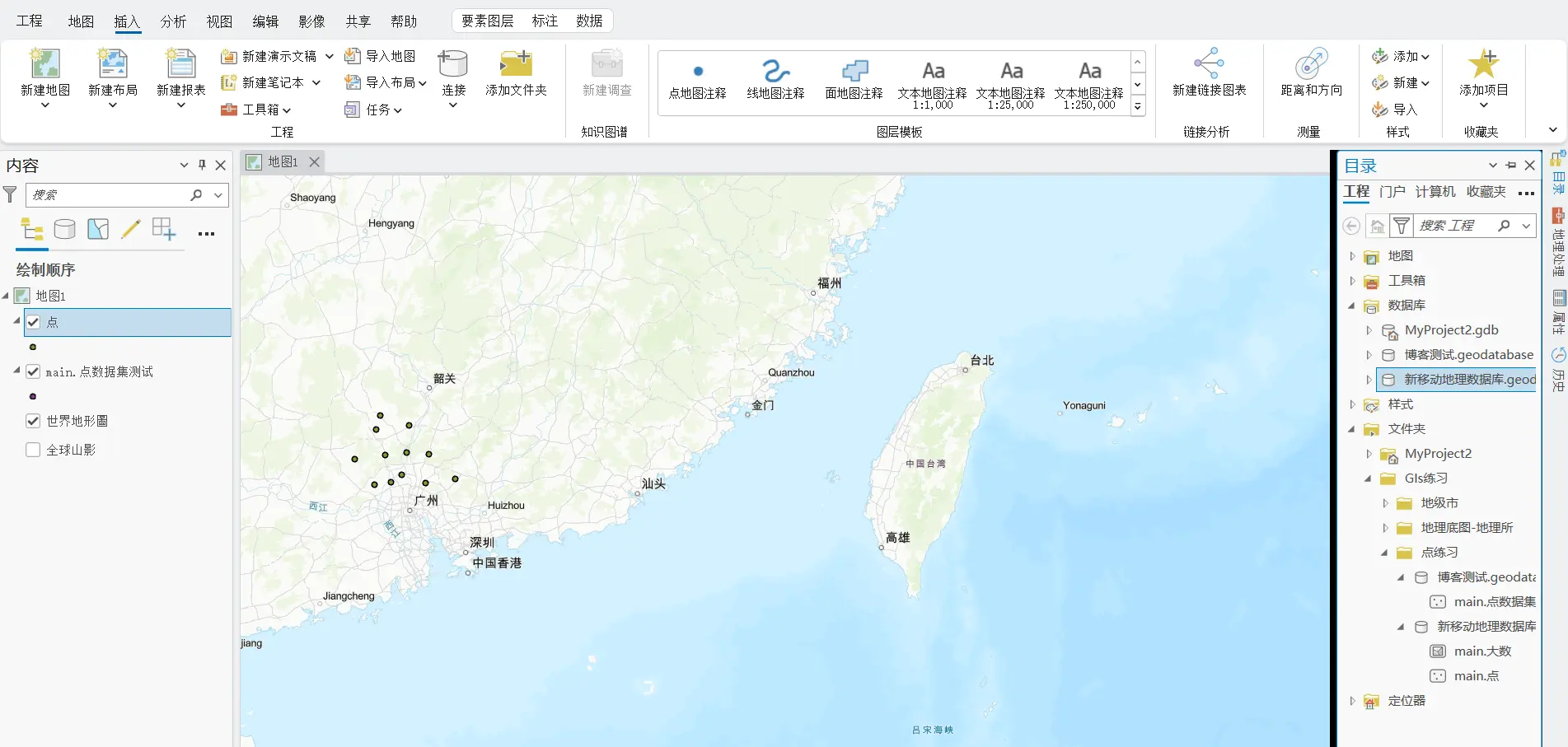Open the 分析 ribbon tab

(x=173, y=21)
